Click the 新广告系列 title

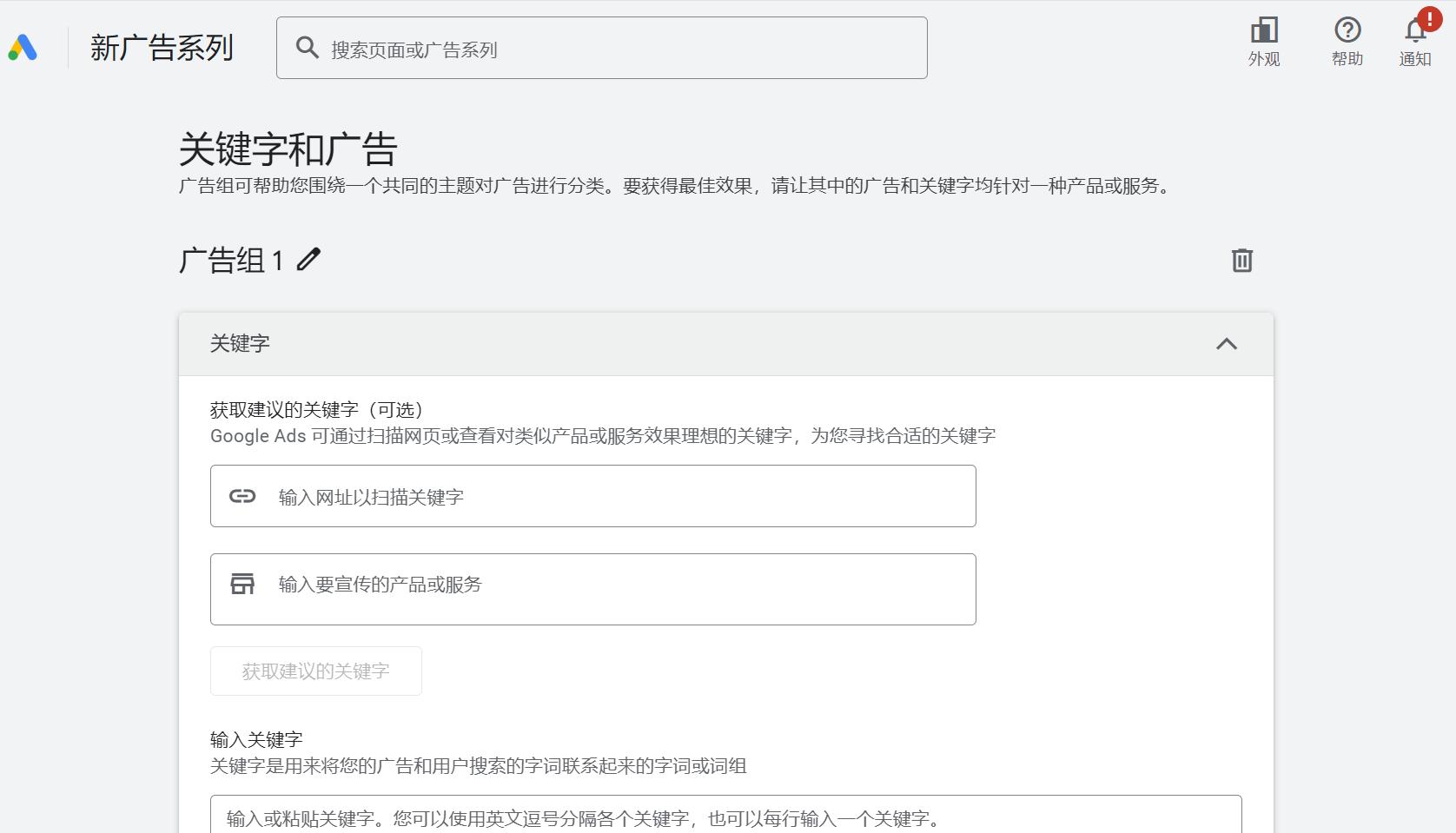[x=162, y=48]
